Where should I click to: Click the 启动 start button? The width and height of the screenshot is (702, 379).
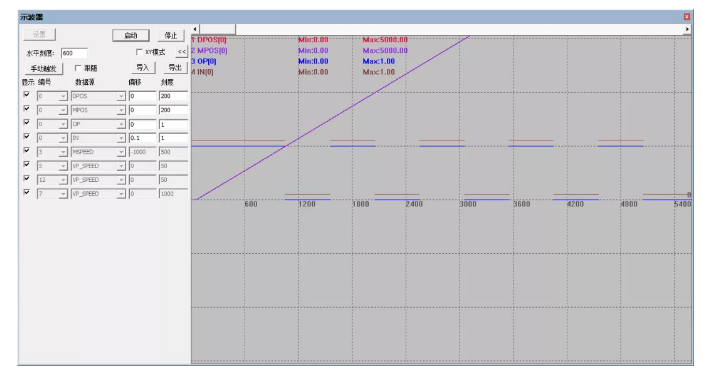point(131,35)
